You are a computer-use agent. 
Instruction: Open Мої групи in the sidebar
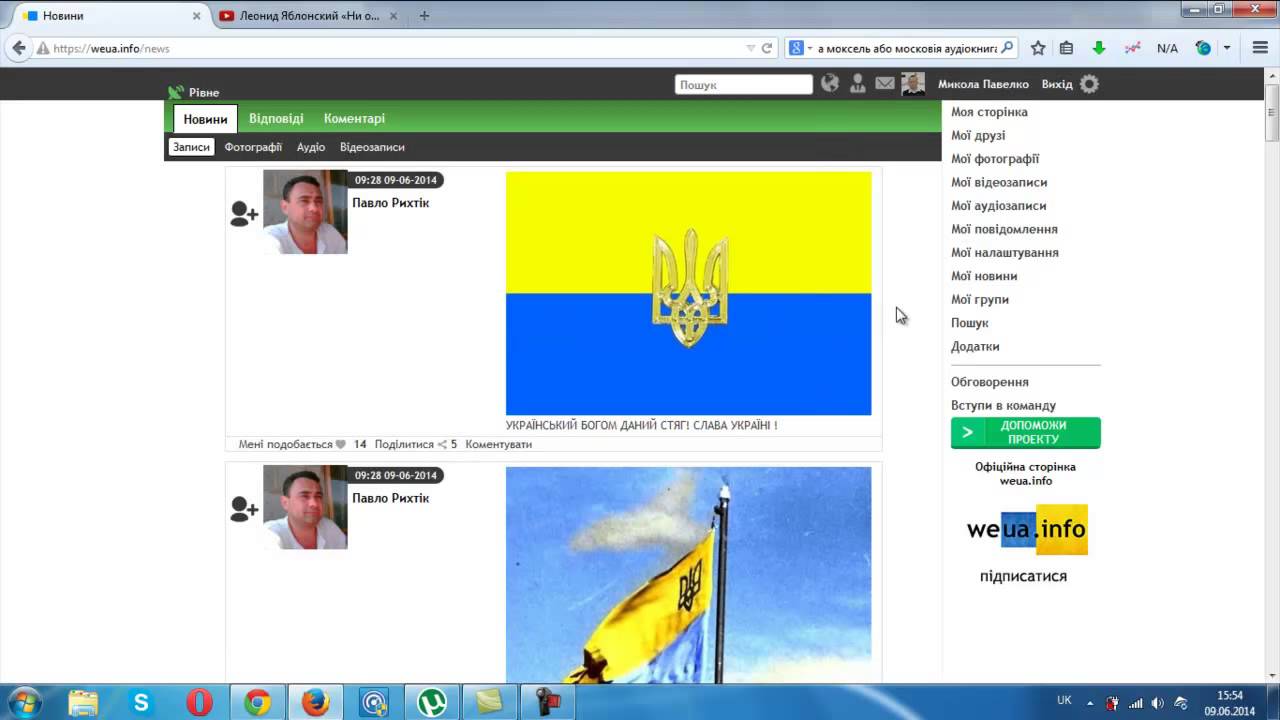[980, 299]
